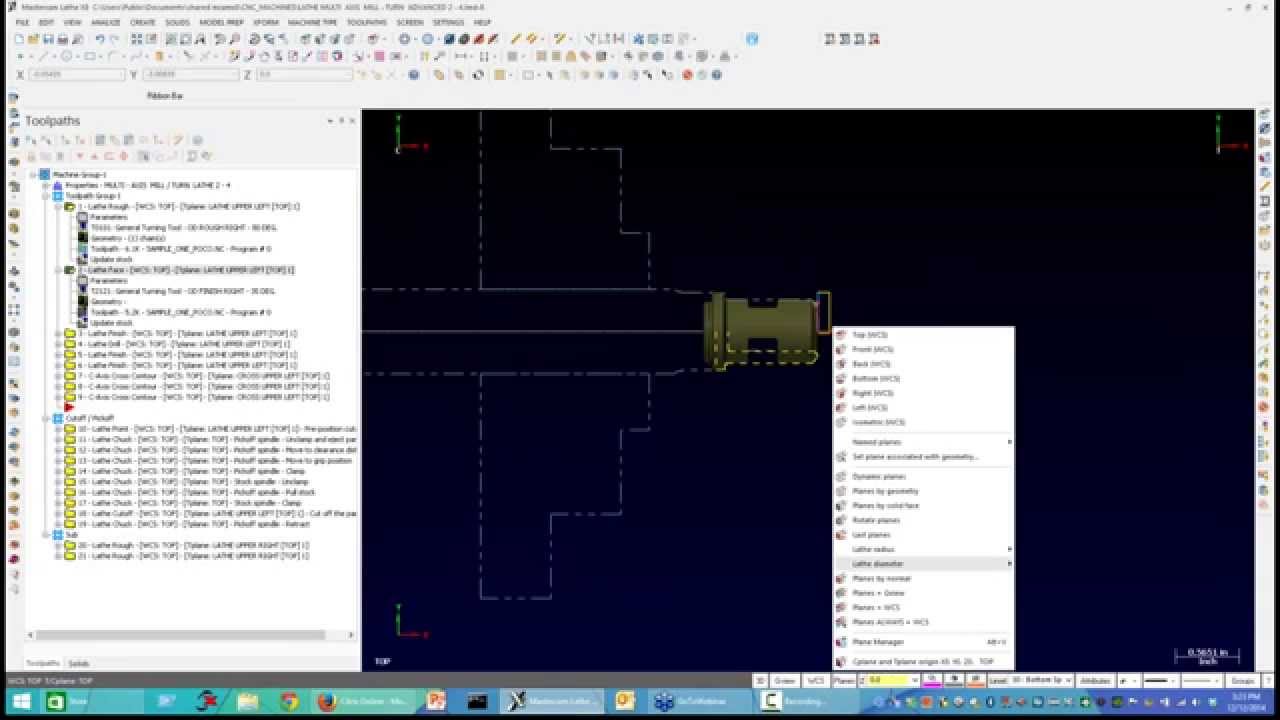
Task: Click the Planes = Gview icon
Action: click(x=841, y=593)
